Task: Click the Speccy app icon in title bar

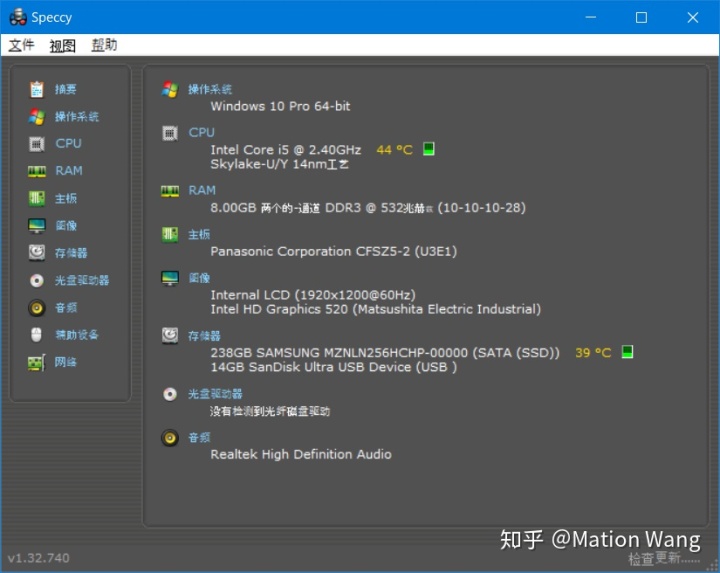Action: (18, 17)
